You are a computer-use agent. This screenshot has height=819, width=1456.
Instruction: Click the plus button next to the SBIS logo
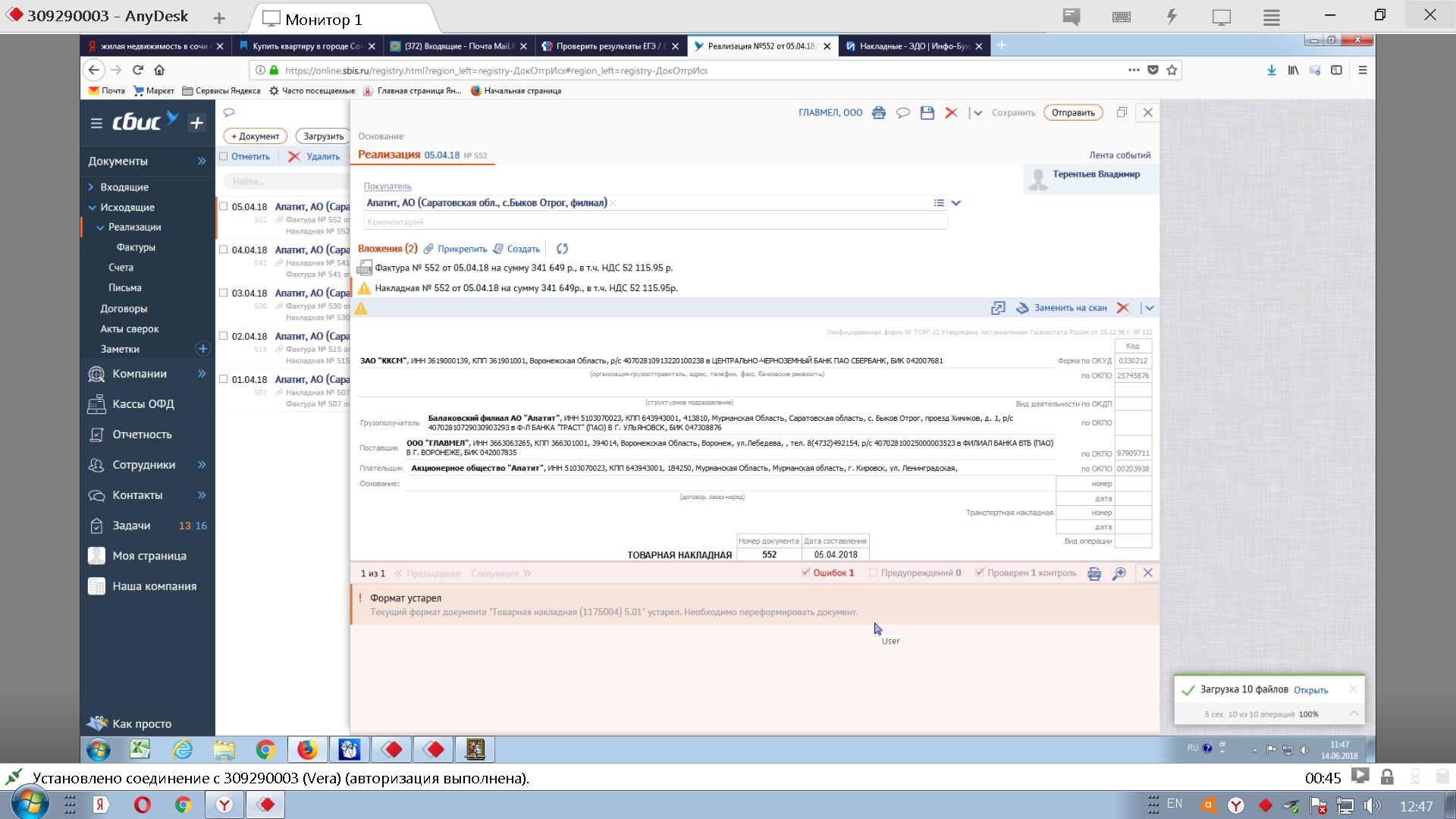click(196, 123)
